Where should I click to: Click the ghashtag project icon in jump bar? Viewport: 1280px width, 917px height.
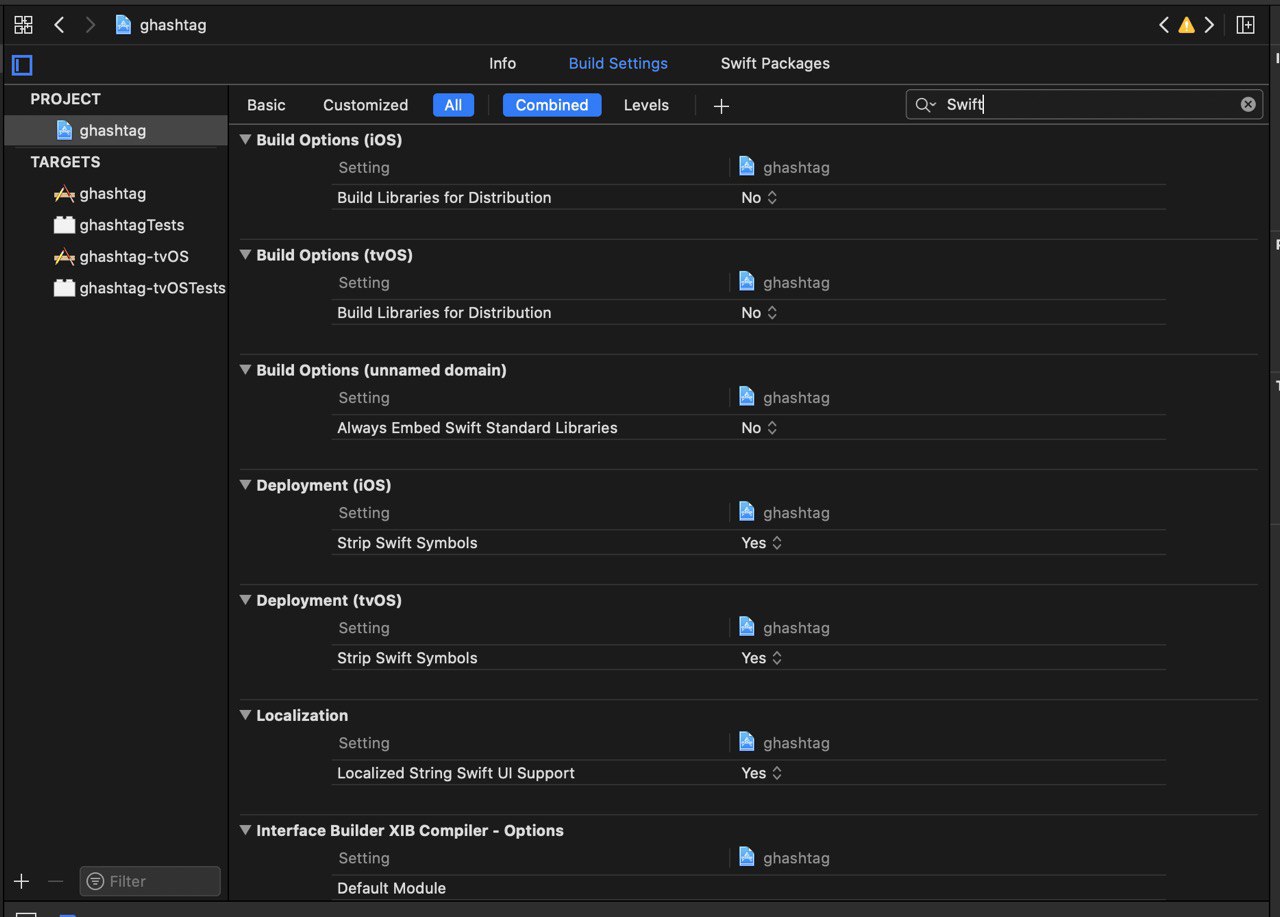123,25
